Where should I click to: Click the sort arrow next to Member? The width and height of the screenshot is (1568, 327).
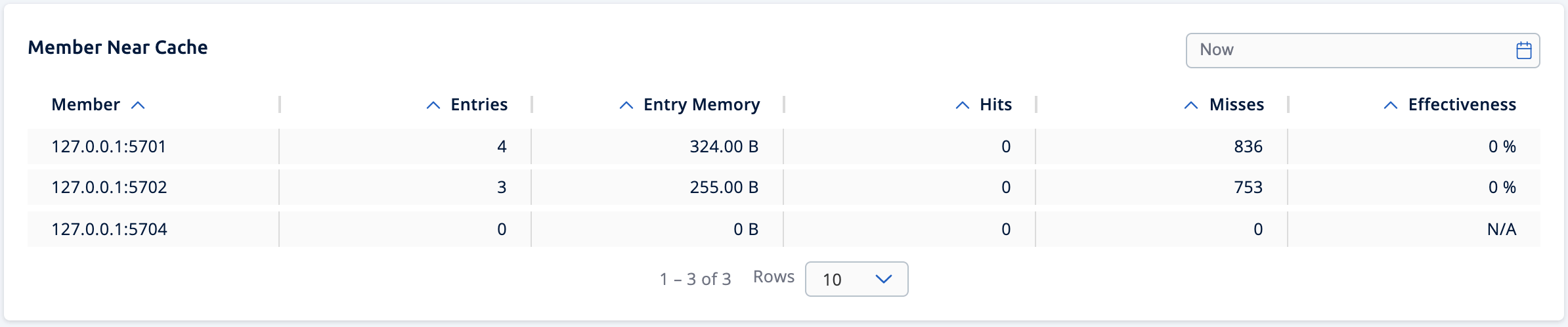(138, 105)
